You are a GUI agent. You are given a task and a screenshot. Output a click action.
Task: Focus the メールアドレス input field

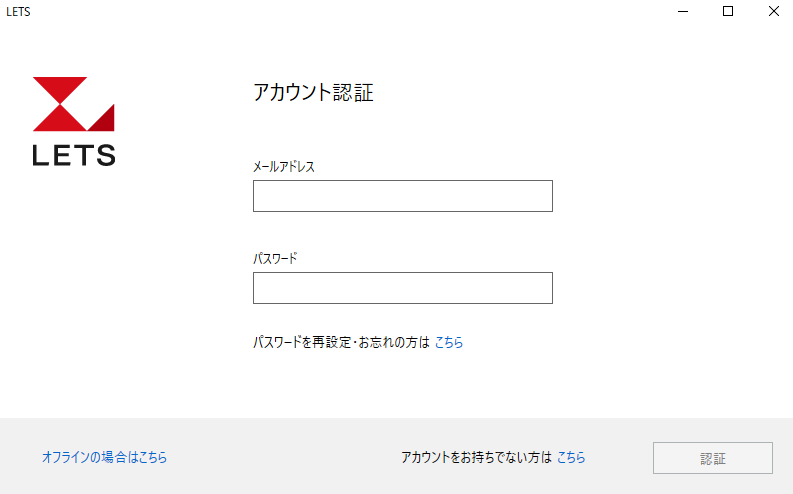[402, 196]
